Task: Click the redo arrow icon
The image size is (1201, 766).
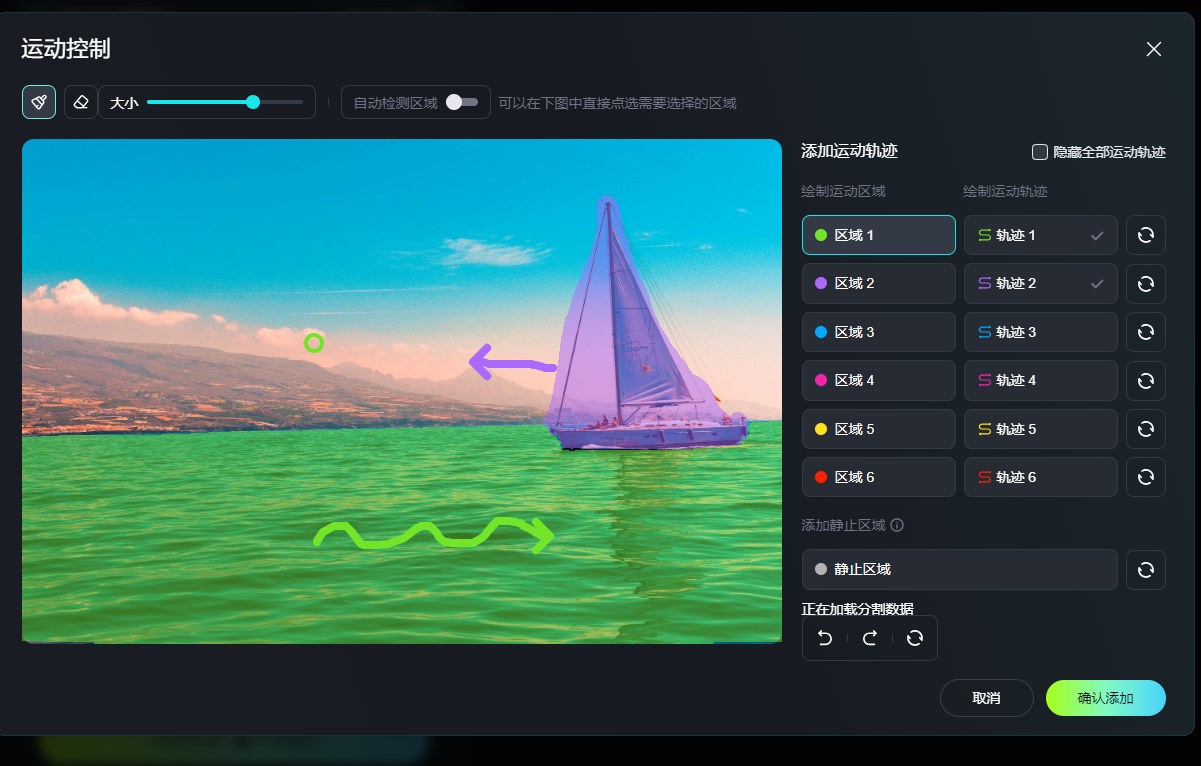Action: coord(870,638)
